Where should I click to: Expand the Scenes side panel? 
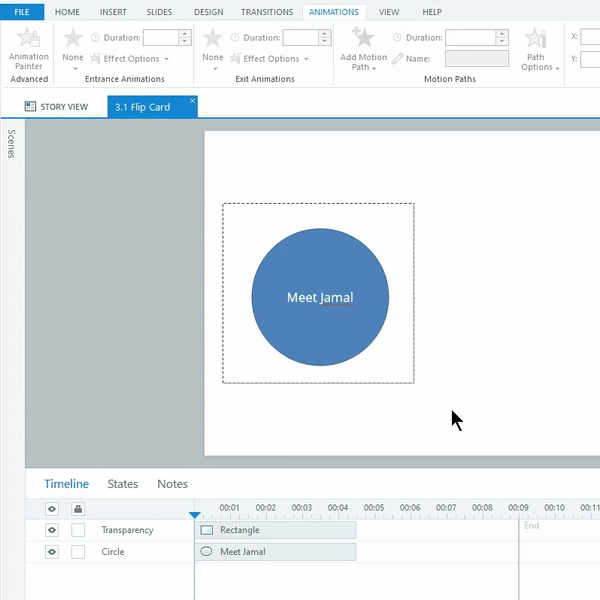[x=11, y=144]
